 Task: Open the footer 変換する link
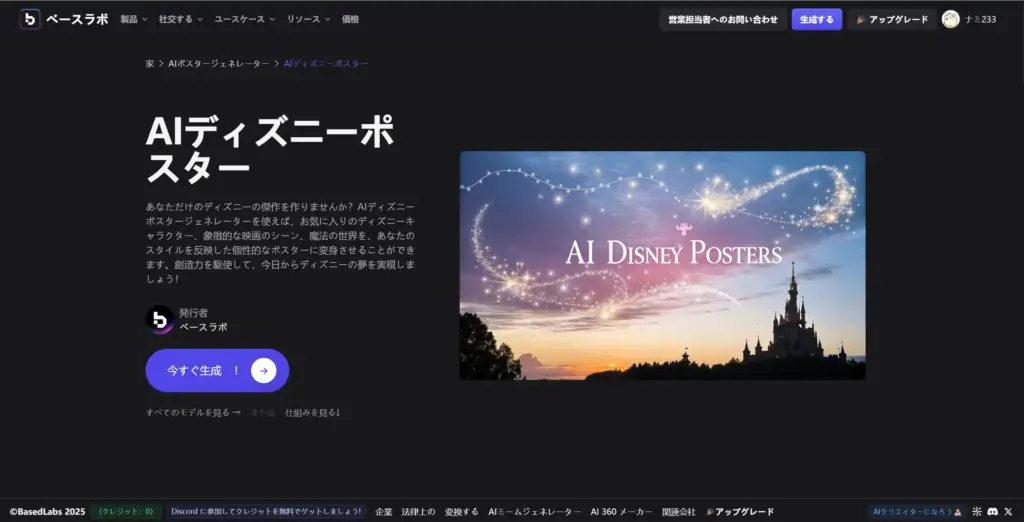click(462, 512)
